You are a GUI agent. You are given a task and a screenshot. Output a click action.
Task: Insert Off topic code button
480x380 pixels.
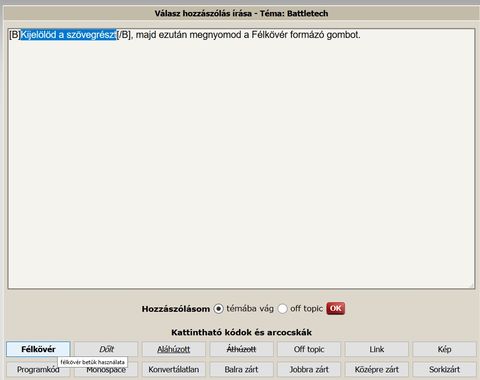[309, 349]
